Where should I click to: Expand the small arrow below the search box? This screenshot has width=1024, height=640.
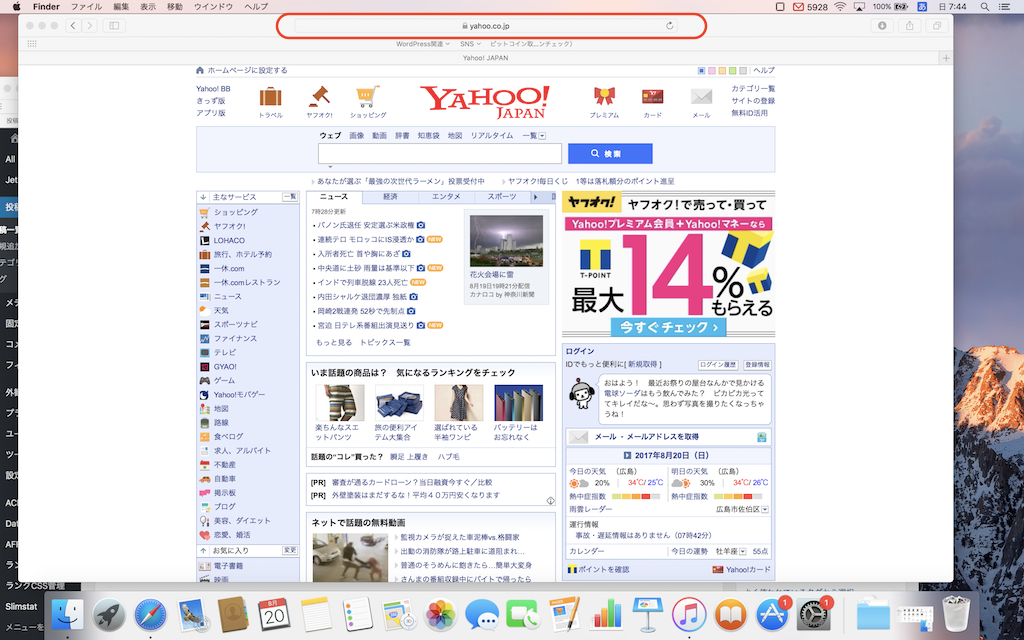[330, 167]
